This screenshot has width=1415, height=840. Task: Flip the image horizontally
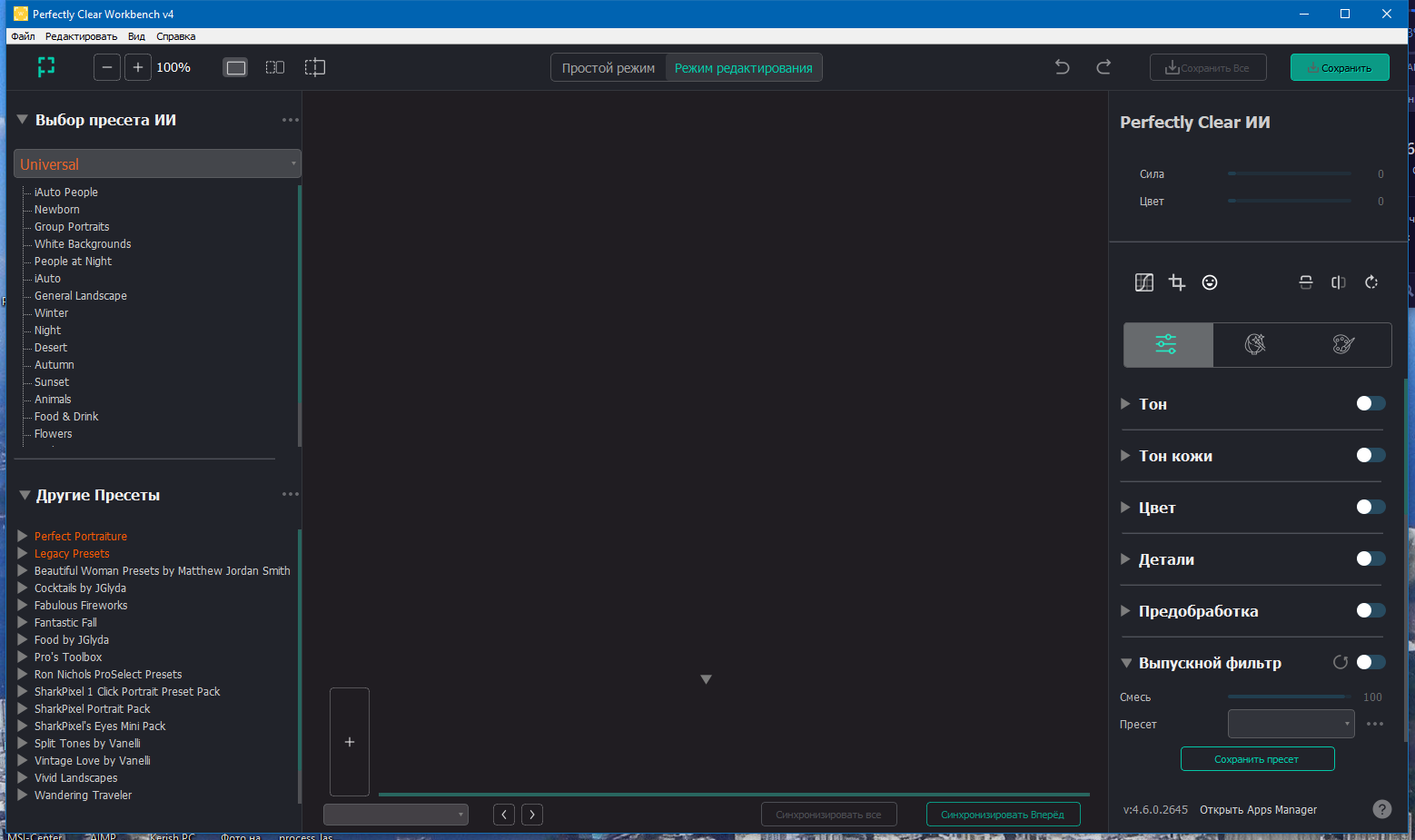(x=1339, y=282)
